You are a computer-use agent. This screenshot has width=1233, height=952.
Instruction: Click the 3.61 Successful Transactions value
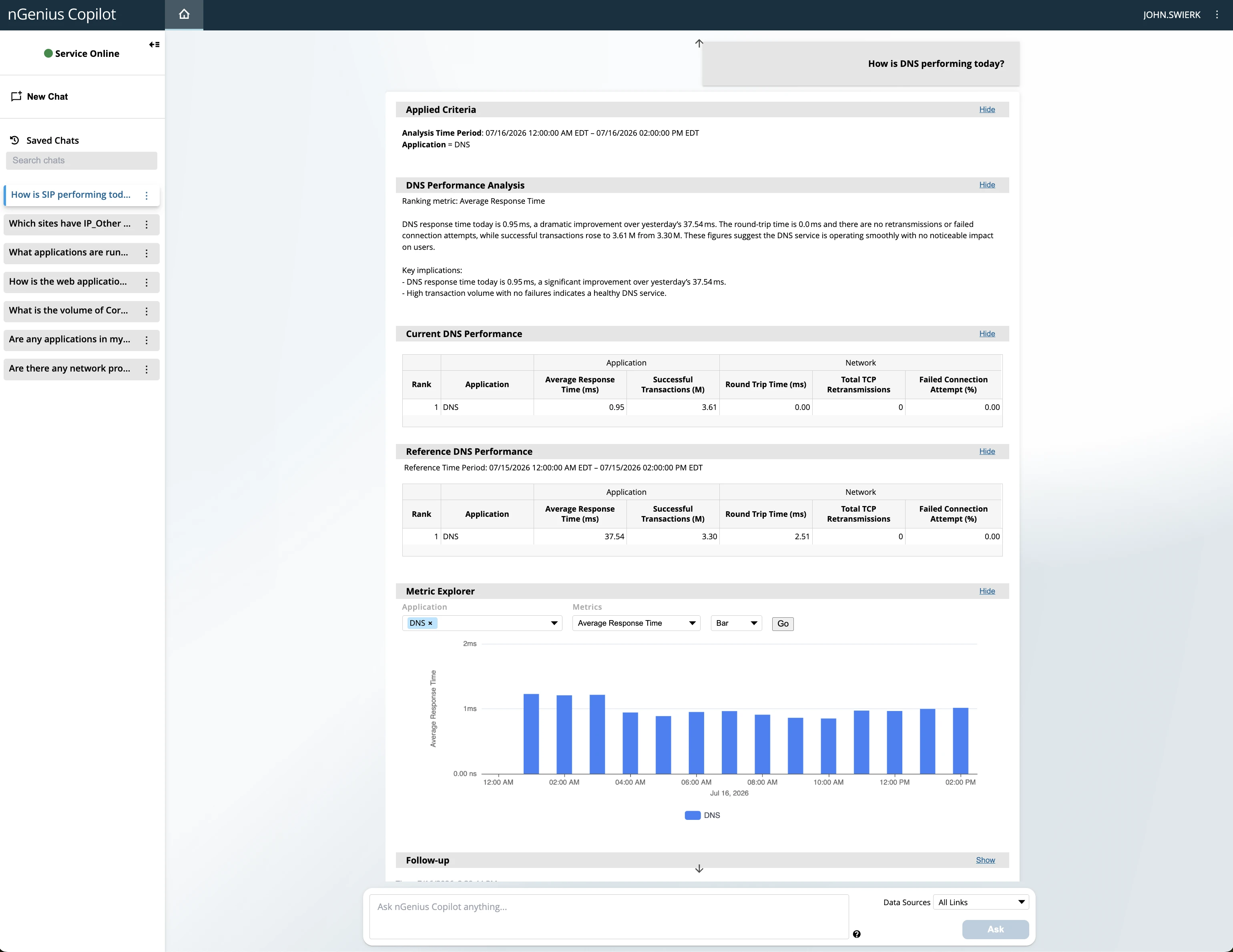709,407
